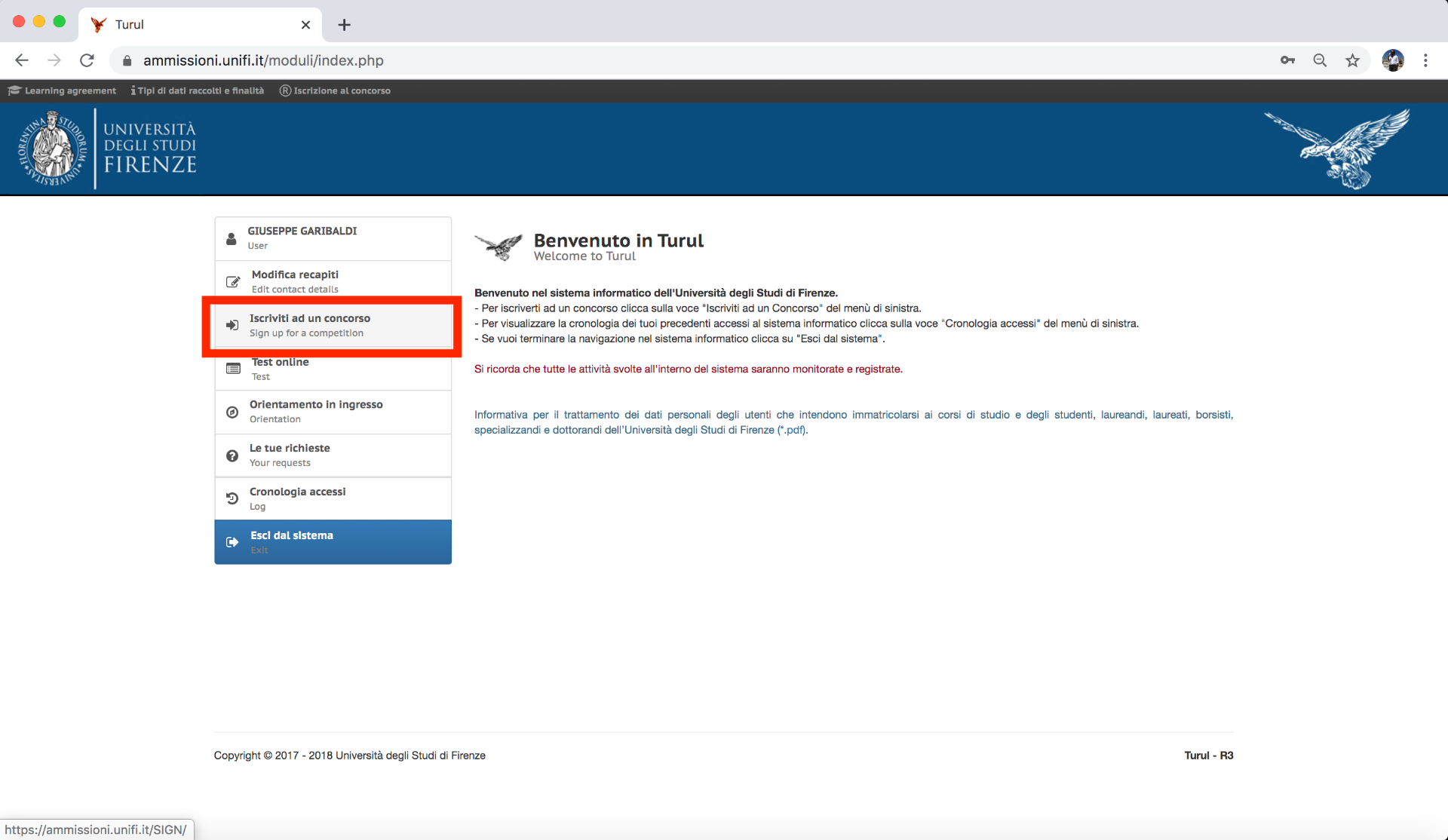Click the Test online list icon
Image resolution: width=1448 pixels, height=840 pixels.
(233, 369)
